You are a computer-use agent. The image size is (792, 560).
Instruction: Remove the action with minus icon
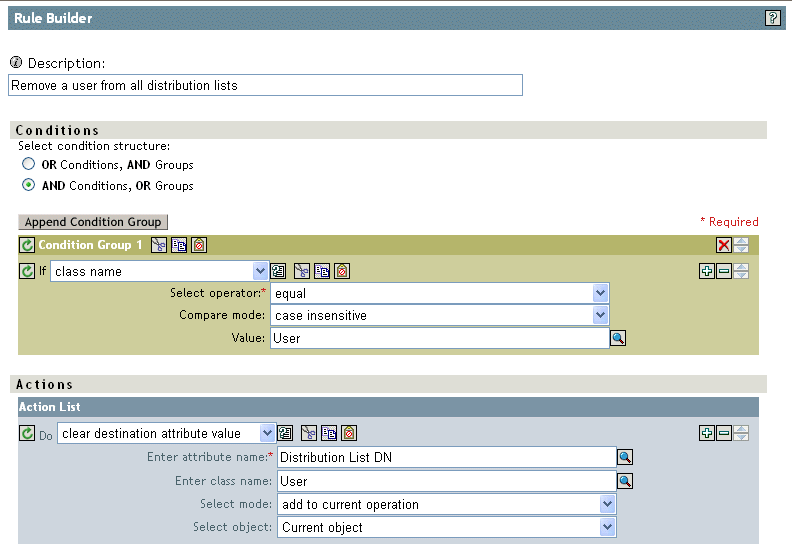724,433
